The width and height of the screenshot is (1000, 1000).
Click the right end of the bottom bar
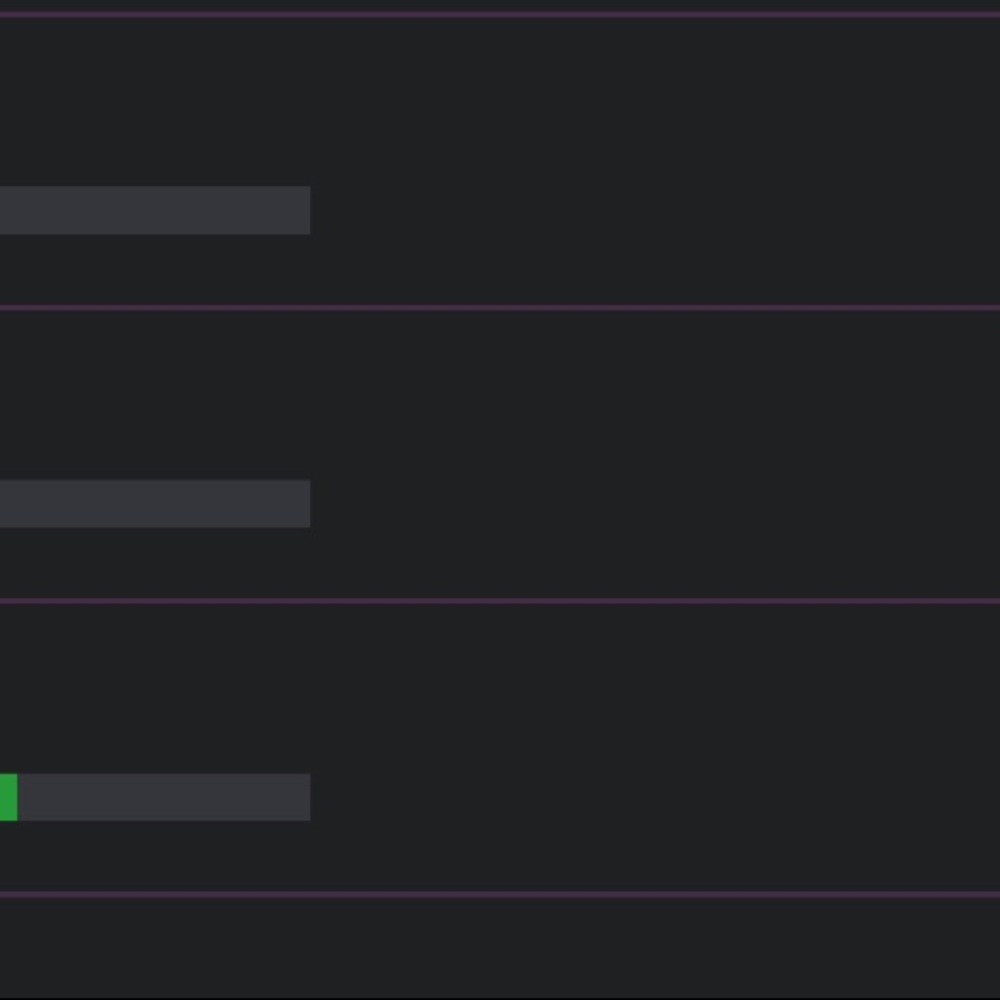point(304,797)
